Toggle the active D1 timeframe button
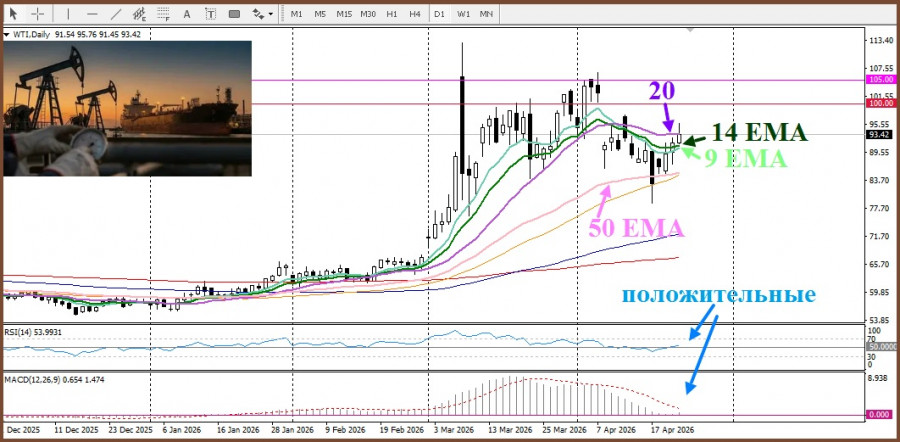900x442 pixels. (x=439, y=14)
